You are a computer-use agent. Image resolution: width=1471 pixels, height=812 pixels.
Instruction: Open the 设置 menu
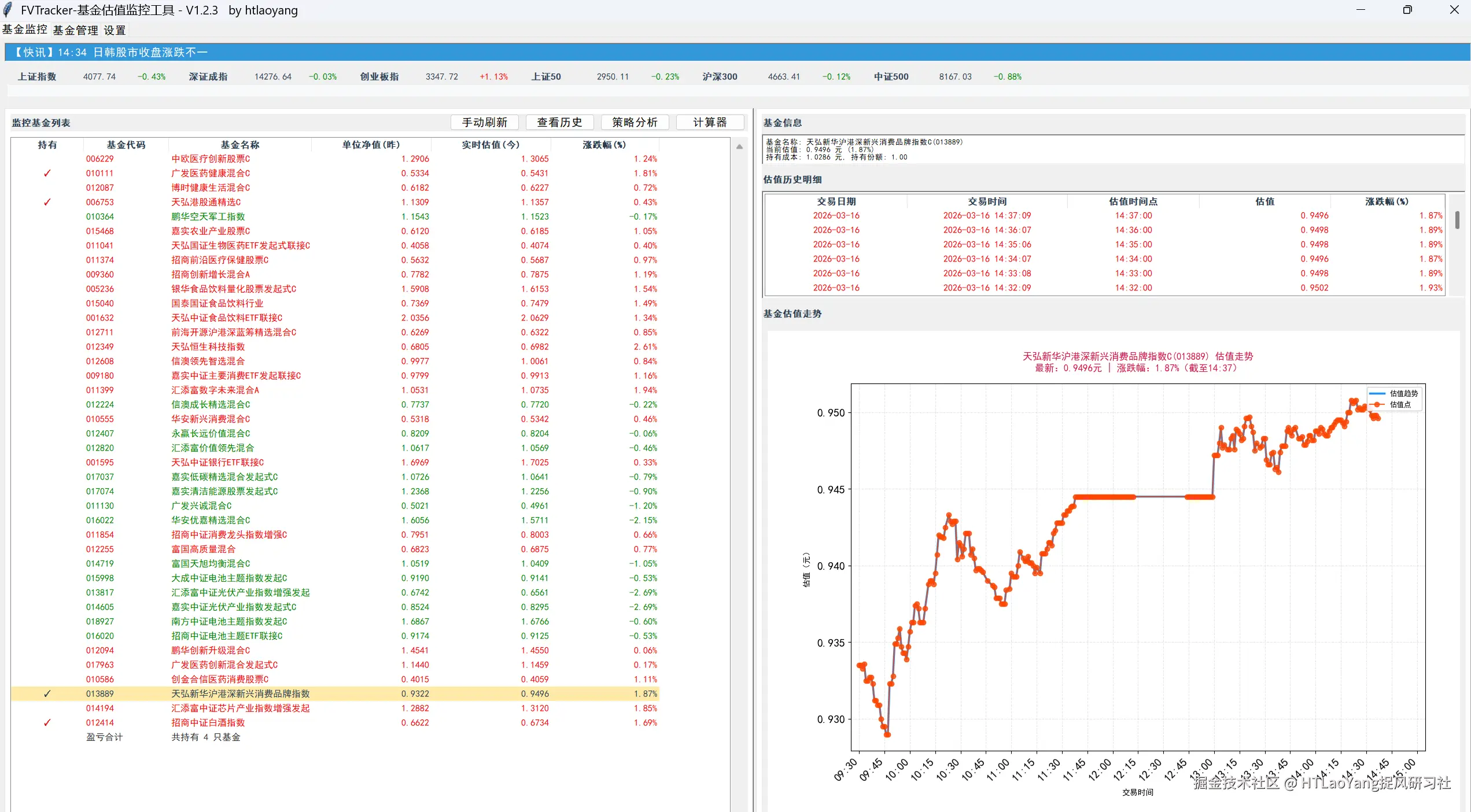point(115,30)
